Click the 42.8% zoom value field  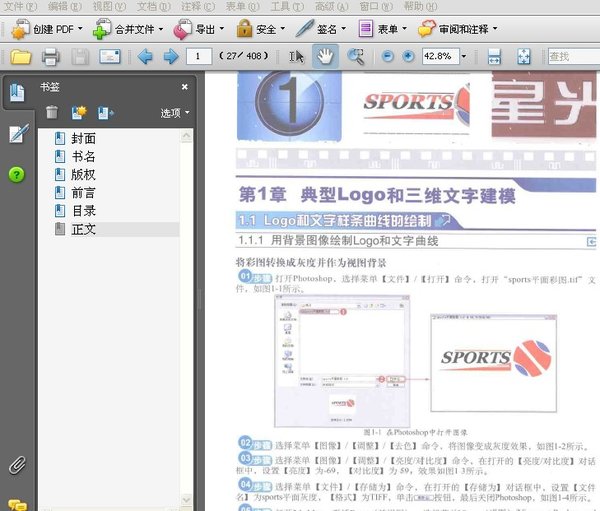(440, 56)
